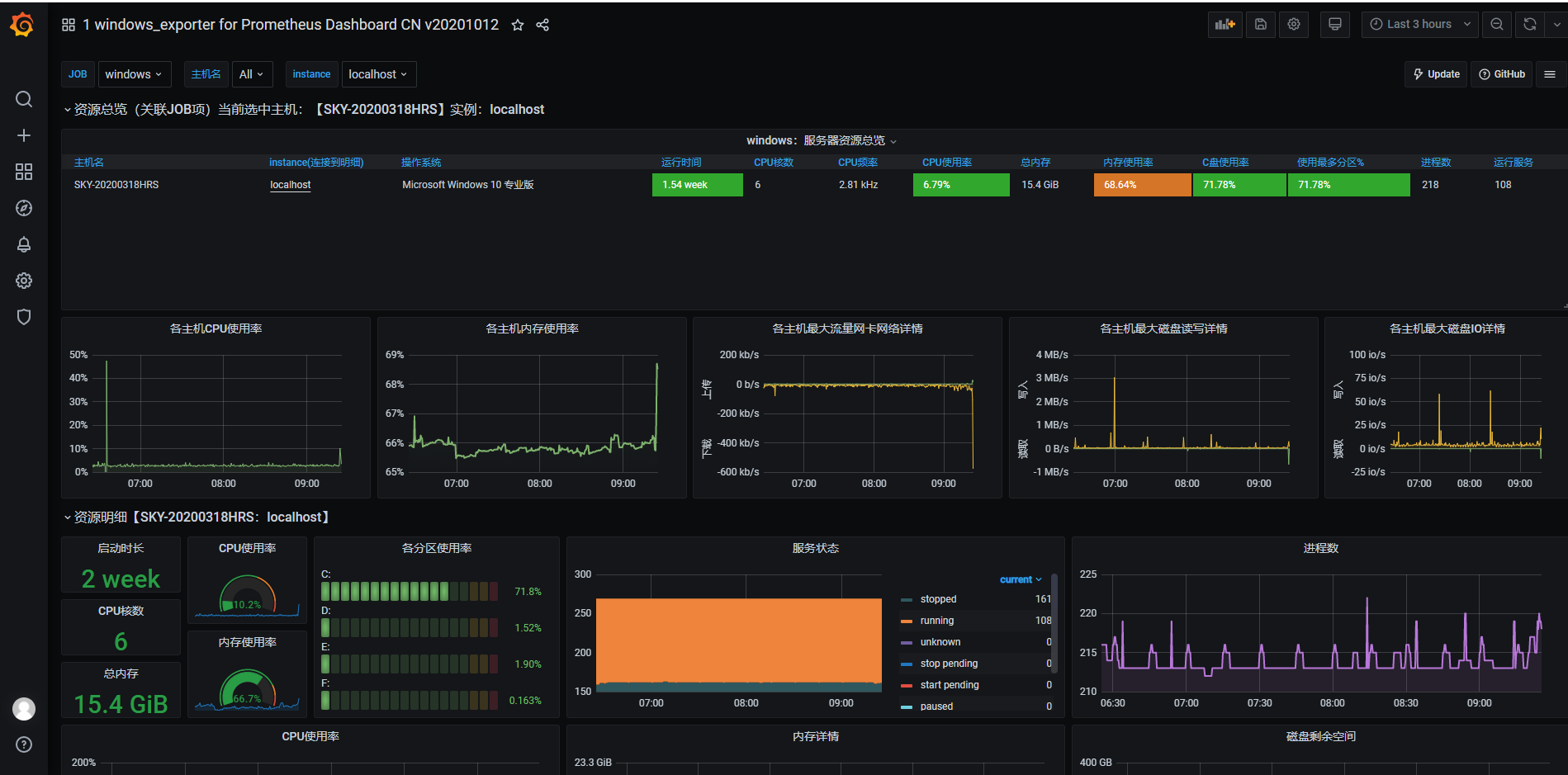Open the search dashboards icon in sidebar
This screenshot has height=775, width=1568.
24,99
